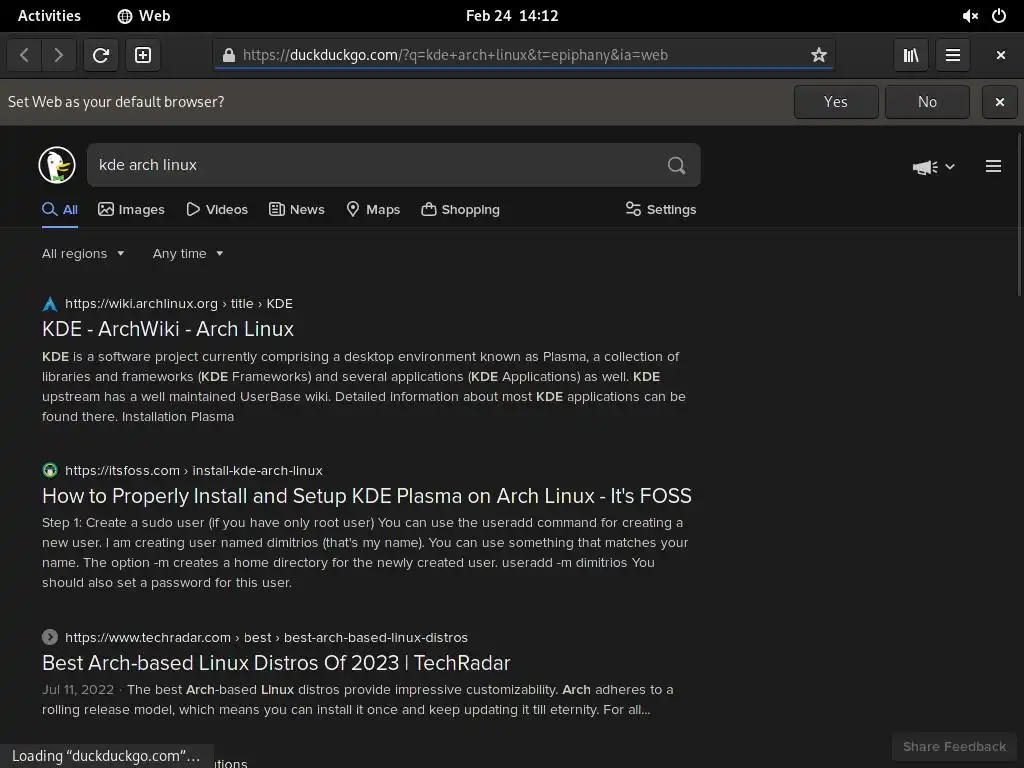Viewport: 1024px width, 768px height.
Task: Go back with the browser back arrow
Action: click(24, 55)
